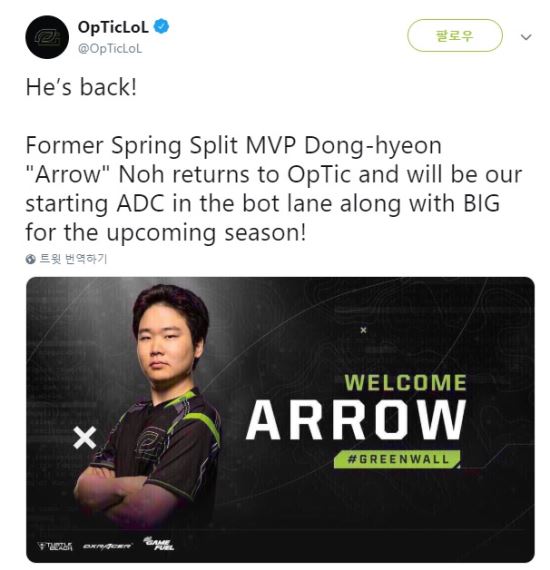Viewport: 550px width, 570px height.
Task: Open the attached welcome image
Action: pos(280,420)
